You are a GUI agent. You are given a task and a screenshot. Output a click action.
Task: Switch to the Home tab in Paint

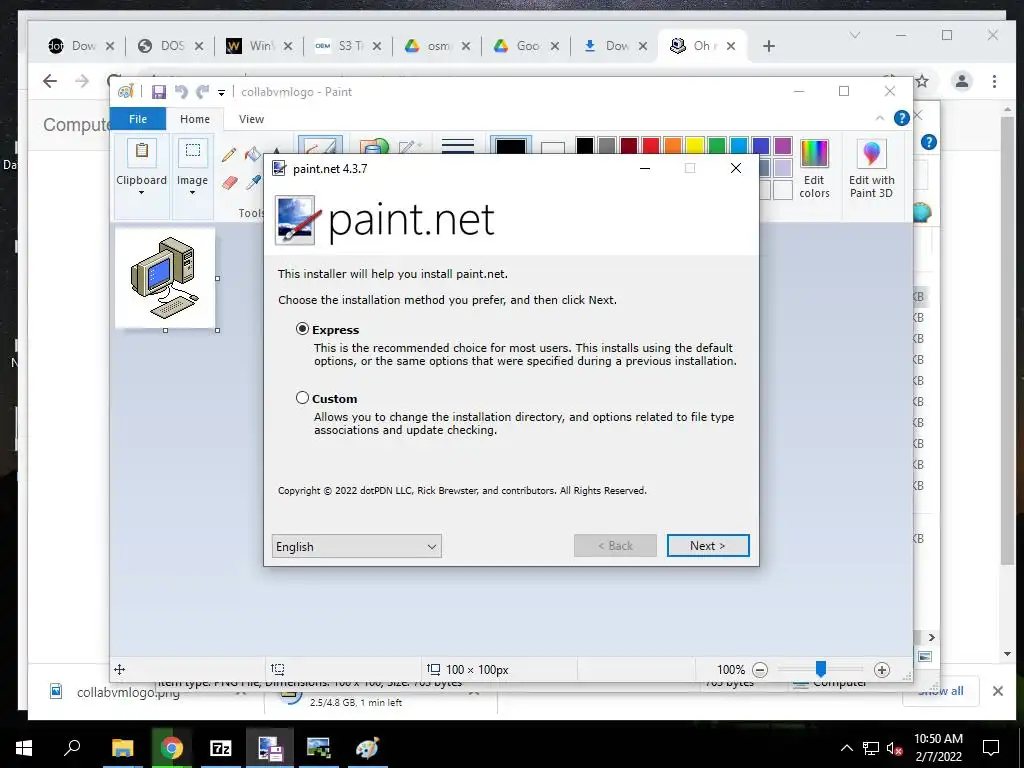pos(195,119)
